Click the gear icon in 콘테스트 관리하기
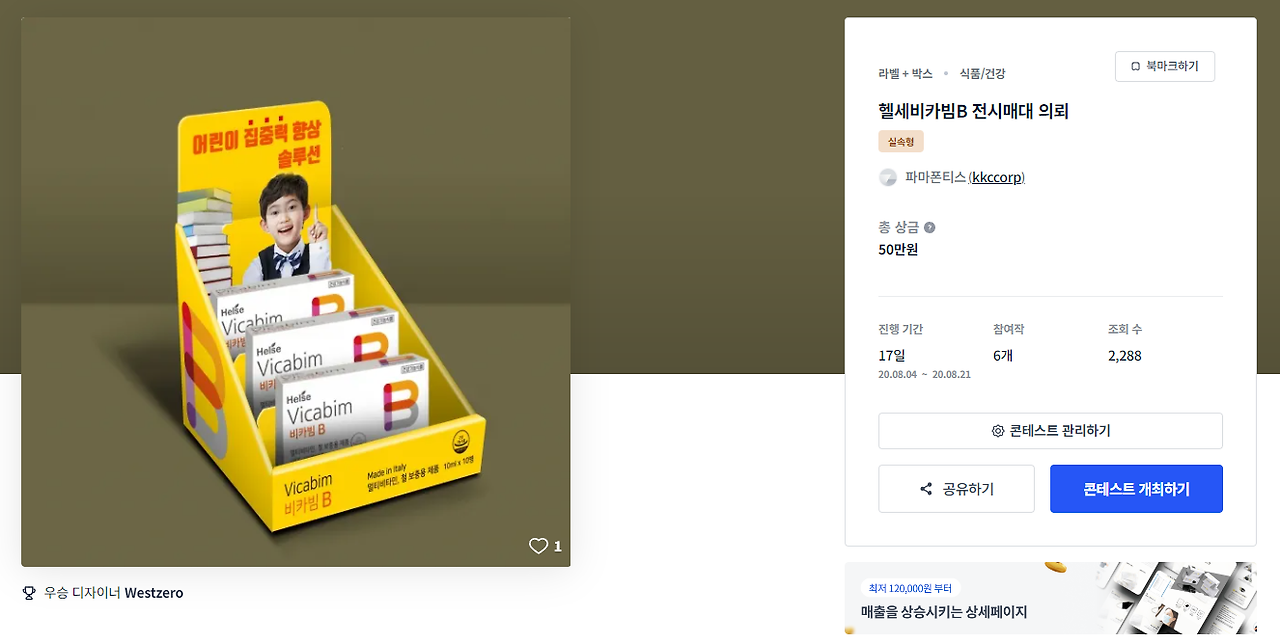Screen dimensions: 1280x643 tap(997, 431)
